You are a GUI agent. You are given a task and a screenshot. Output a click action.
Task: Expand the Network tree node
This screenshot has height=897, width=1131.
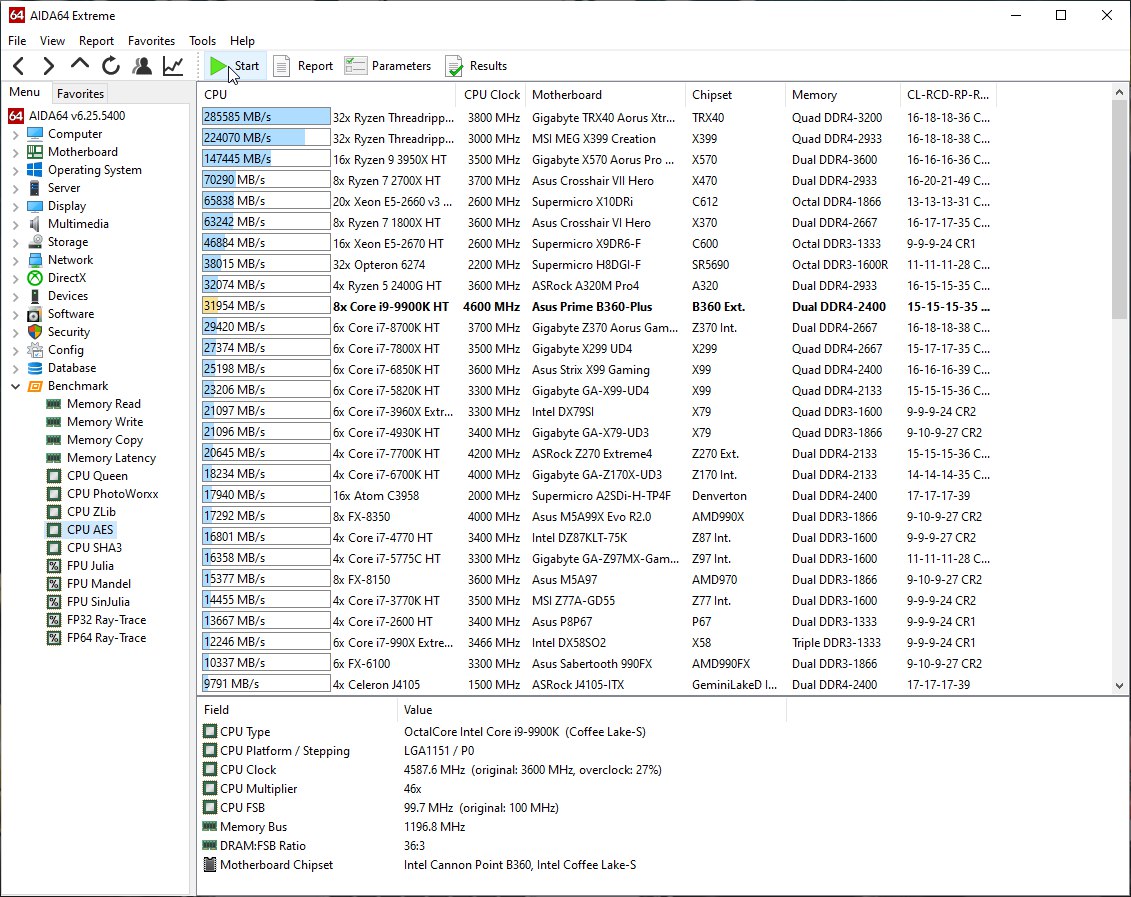16,260
